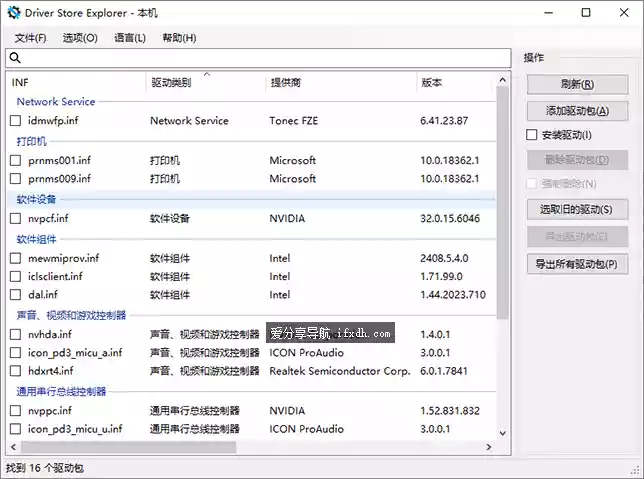Select version 6.0.1.7841 cell
This screenshot has width=644, height=479.
point(444,371)
